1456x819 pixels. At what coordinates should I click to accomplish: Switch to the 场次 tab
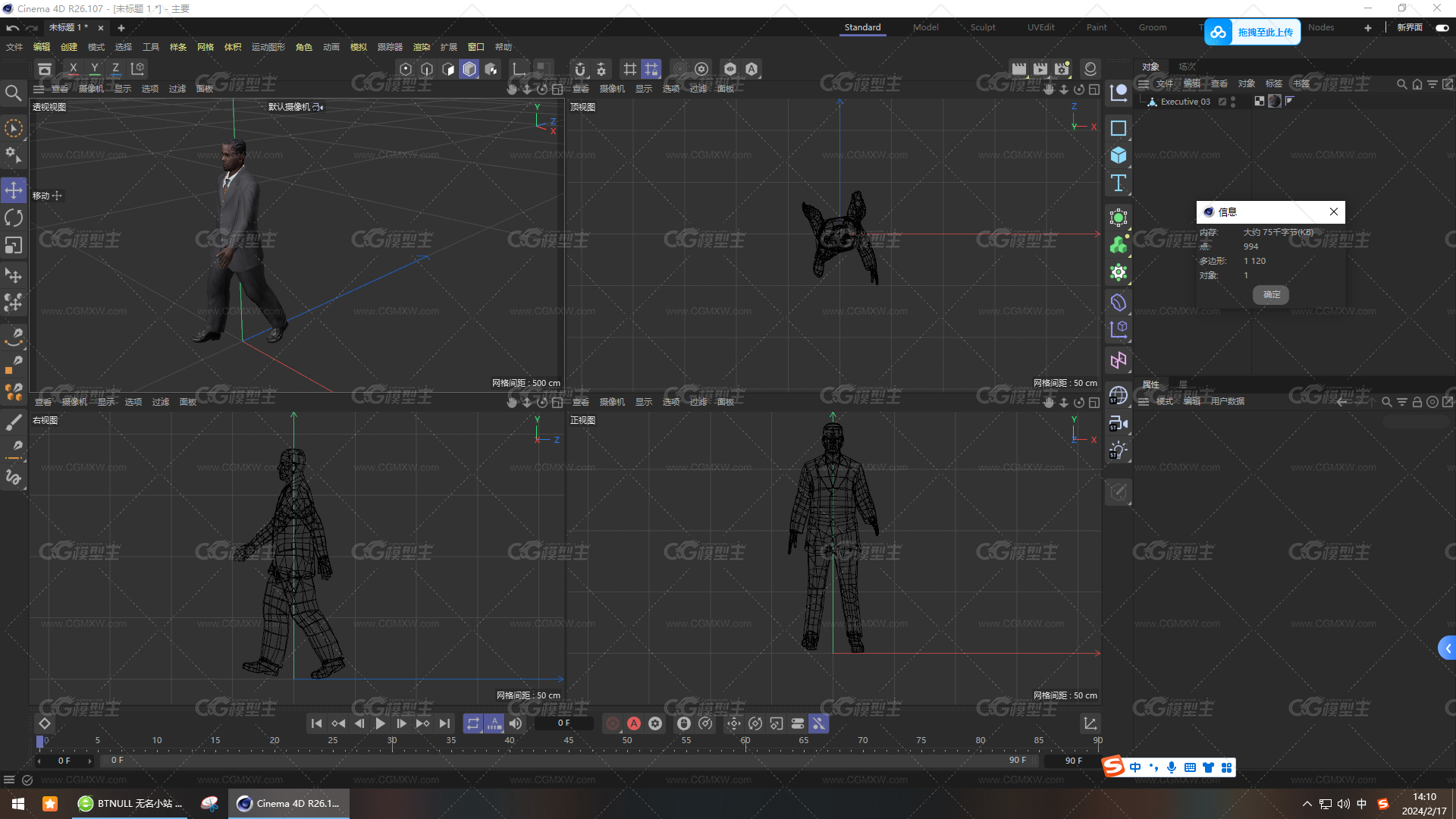(1187, 67)
